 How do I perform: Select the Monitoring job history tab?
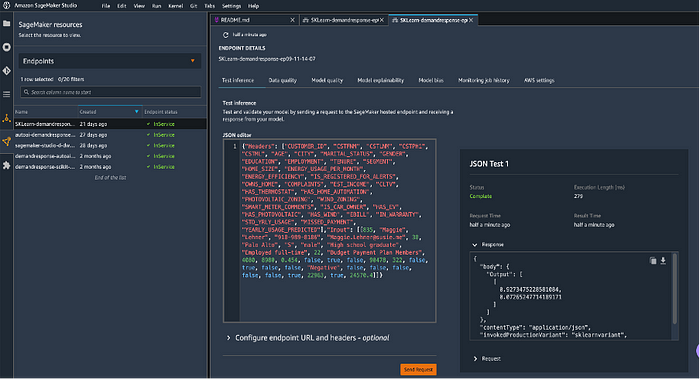483,80
